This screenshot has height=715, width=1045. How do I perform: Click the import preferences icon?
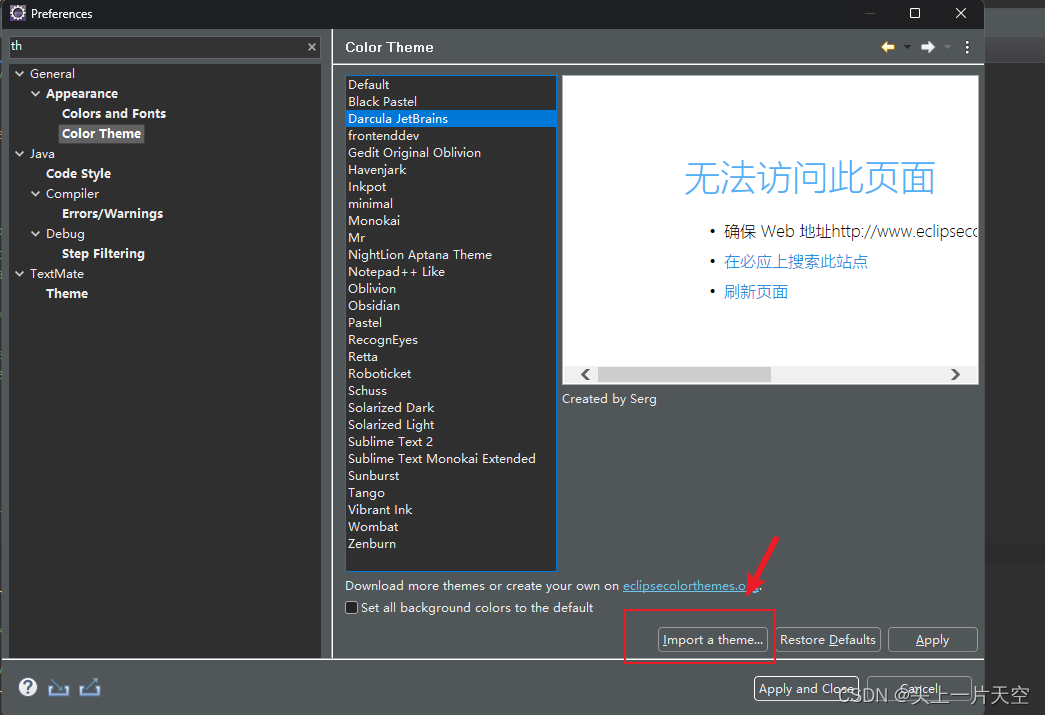[59, 687]
